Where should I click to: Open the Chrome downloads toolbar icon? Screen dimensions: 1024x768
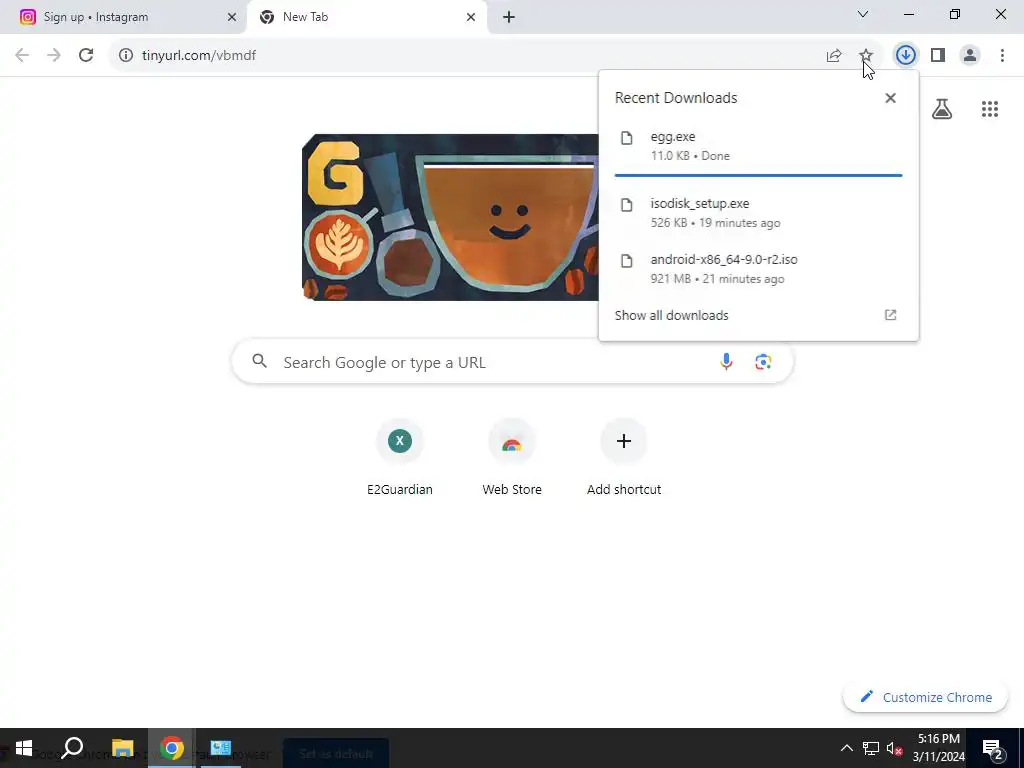[905, 55]
